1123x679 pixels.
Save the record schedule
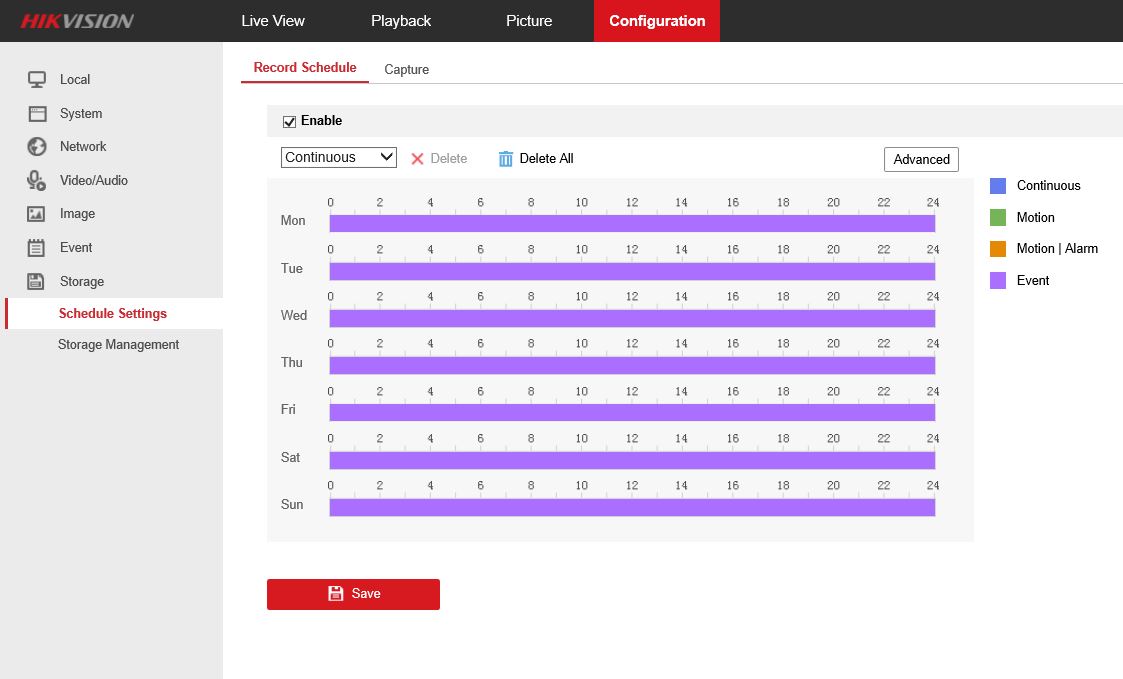tap(353, 594)
